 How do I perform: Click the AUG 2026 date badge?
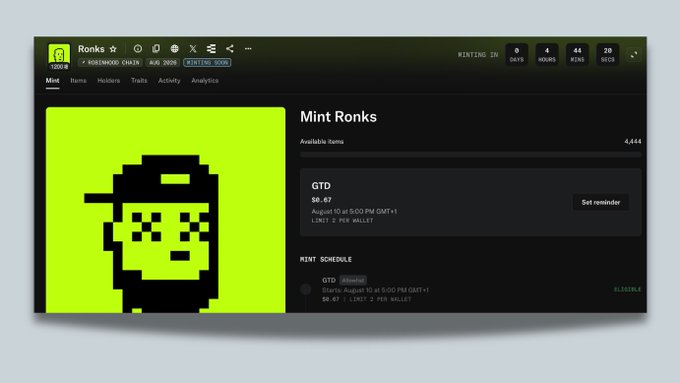coord(163,62)
